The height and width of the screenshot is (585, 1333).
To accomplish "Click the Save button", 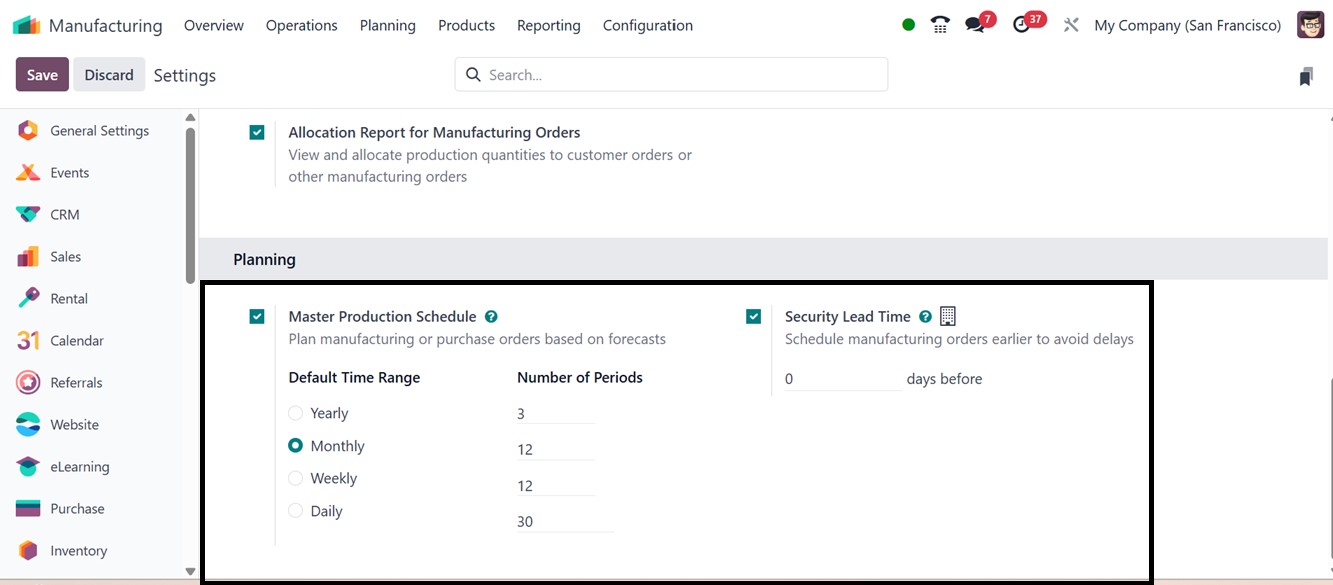I will 42,75.
